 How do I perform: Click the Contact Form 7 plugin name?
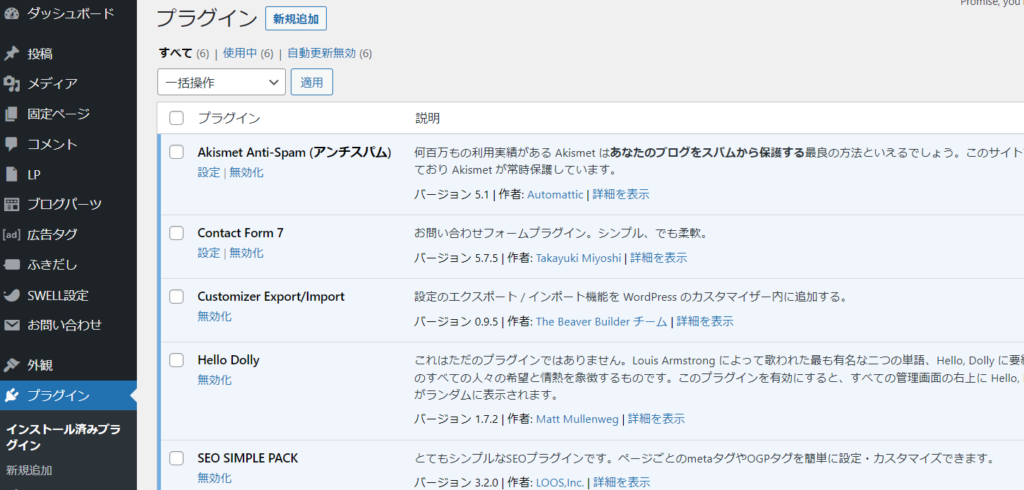pyautogui.click(x=240, y=233)
